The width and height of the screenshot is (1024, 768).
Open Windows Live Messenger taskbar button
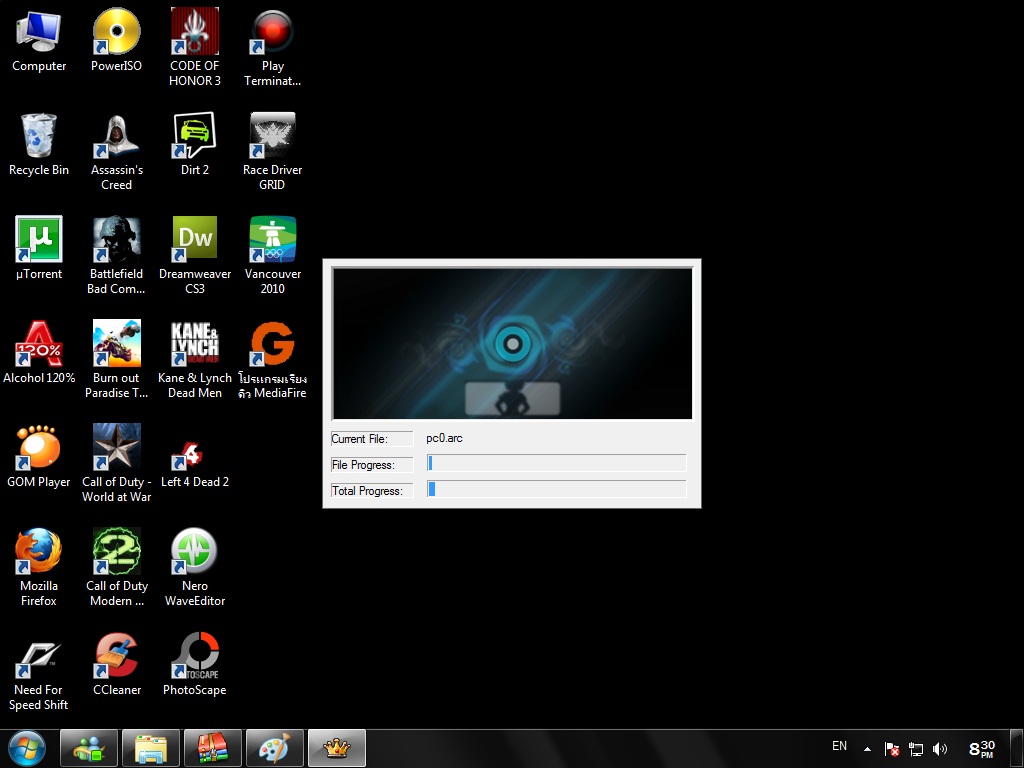(x=89, y=748)
